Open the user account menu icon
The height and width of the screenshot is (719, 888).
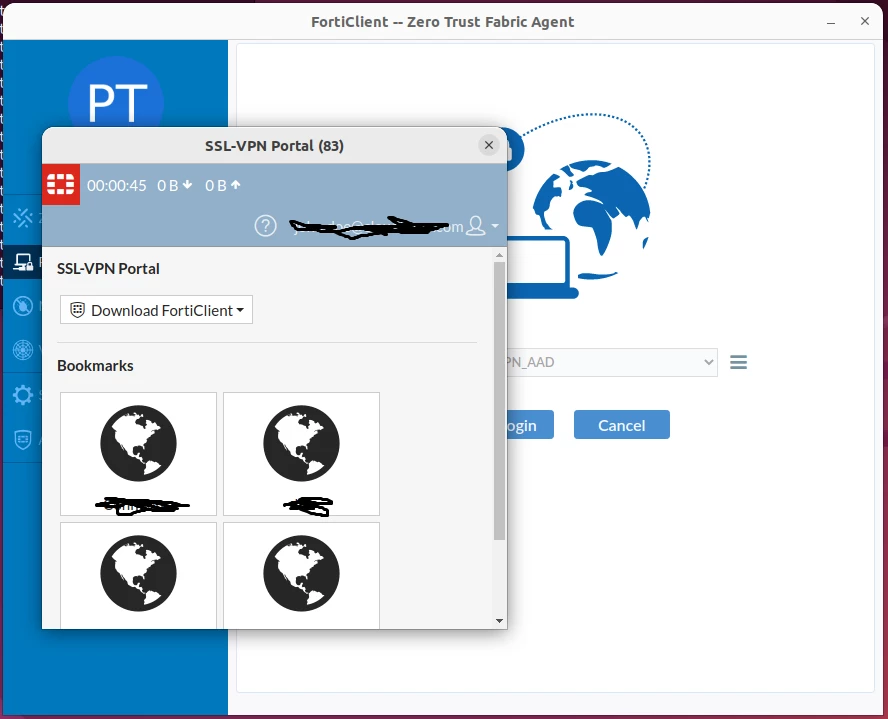(481, 226)
